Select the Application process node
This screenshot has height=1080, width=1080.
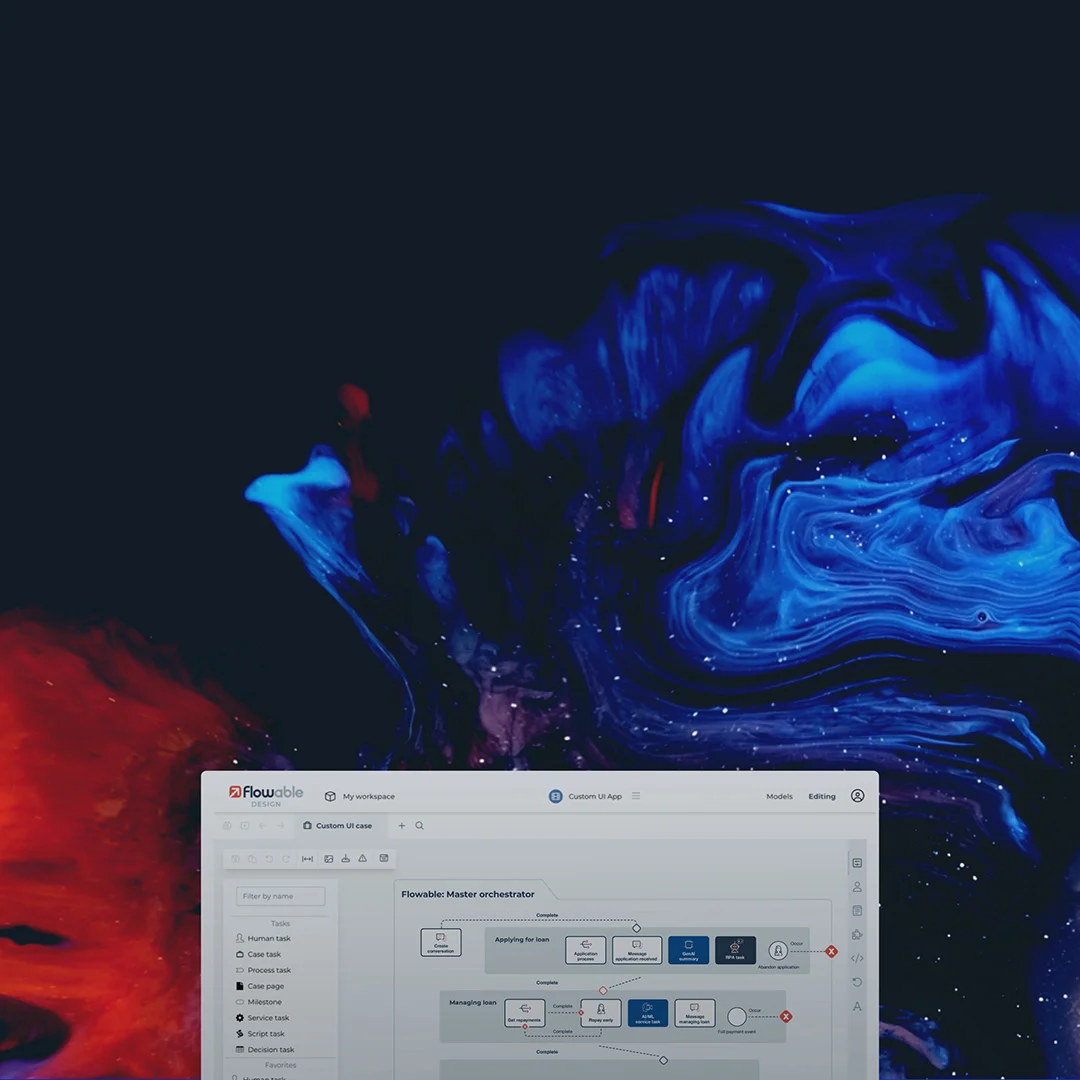(585, 950)
